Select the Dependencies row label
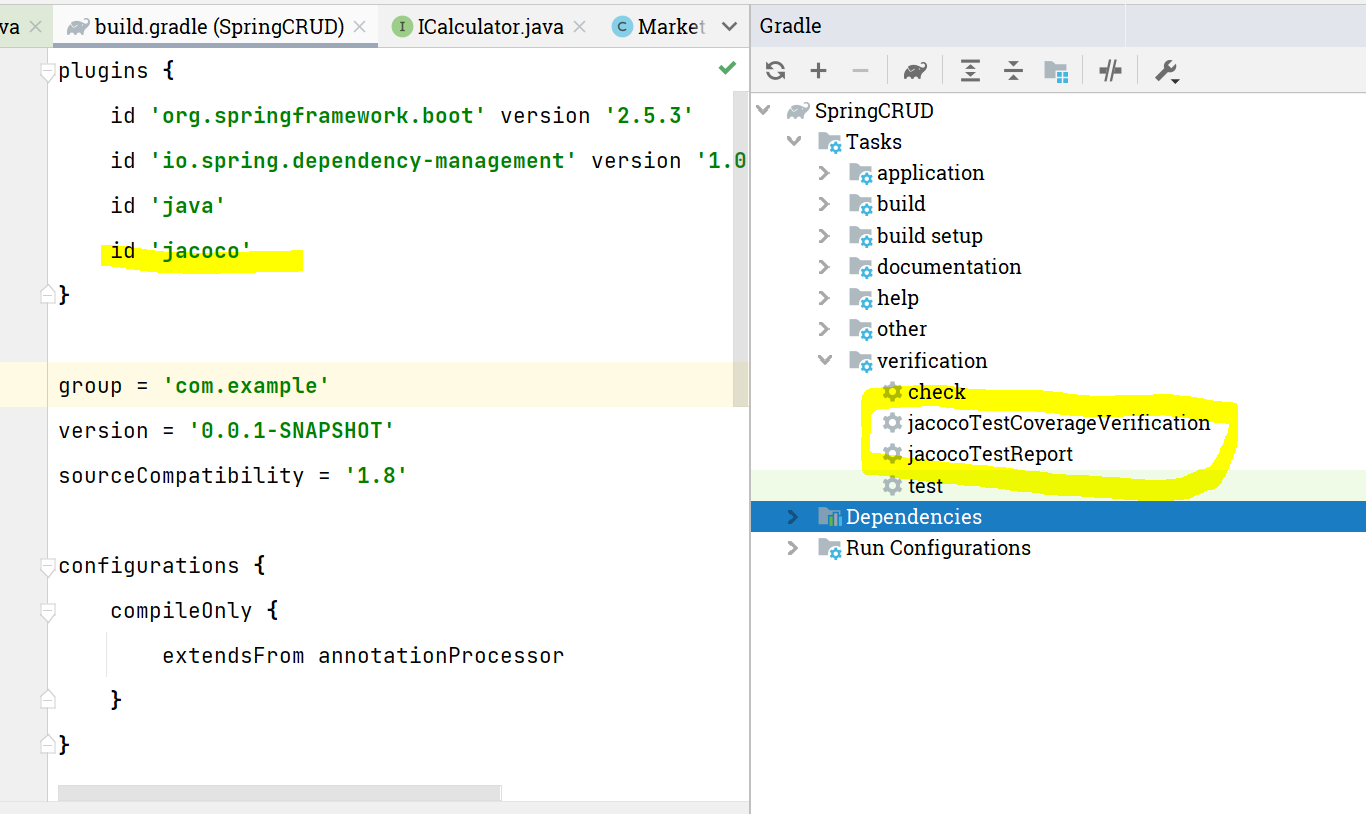 914,516
